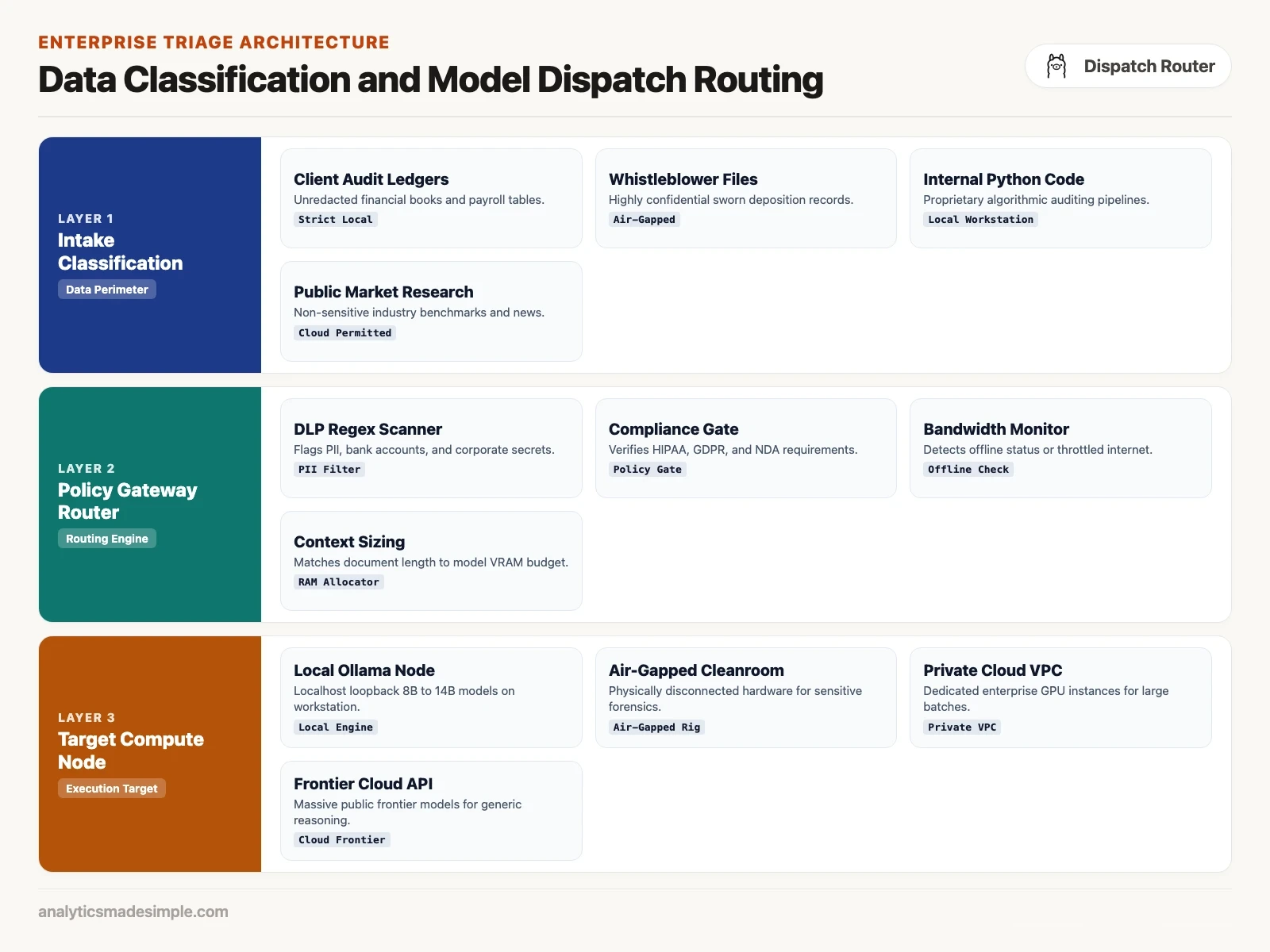Open the Context Sizing heading
1270x952 pixels.
tap(349, 542)
